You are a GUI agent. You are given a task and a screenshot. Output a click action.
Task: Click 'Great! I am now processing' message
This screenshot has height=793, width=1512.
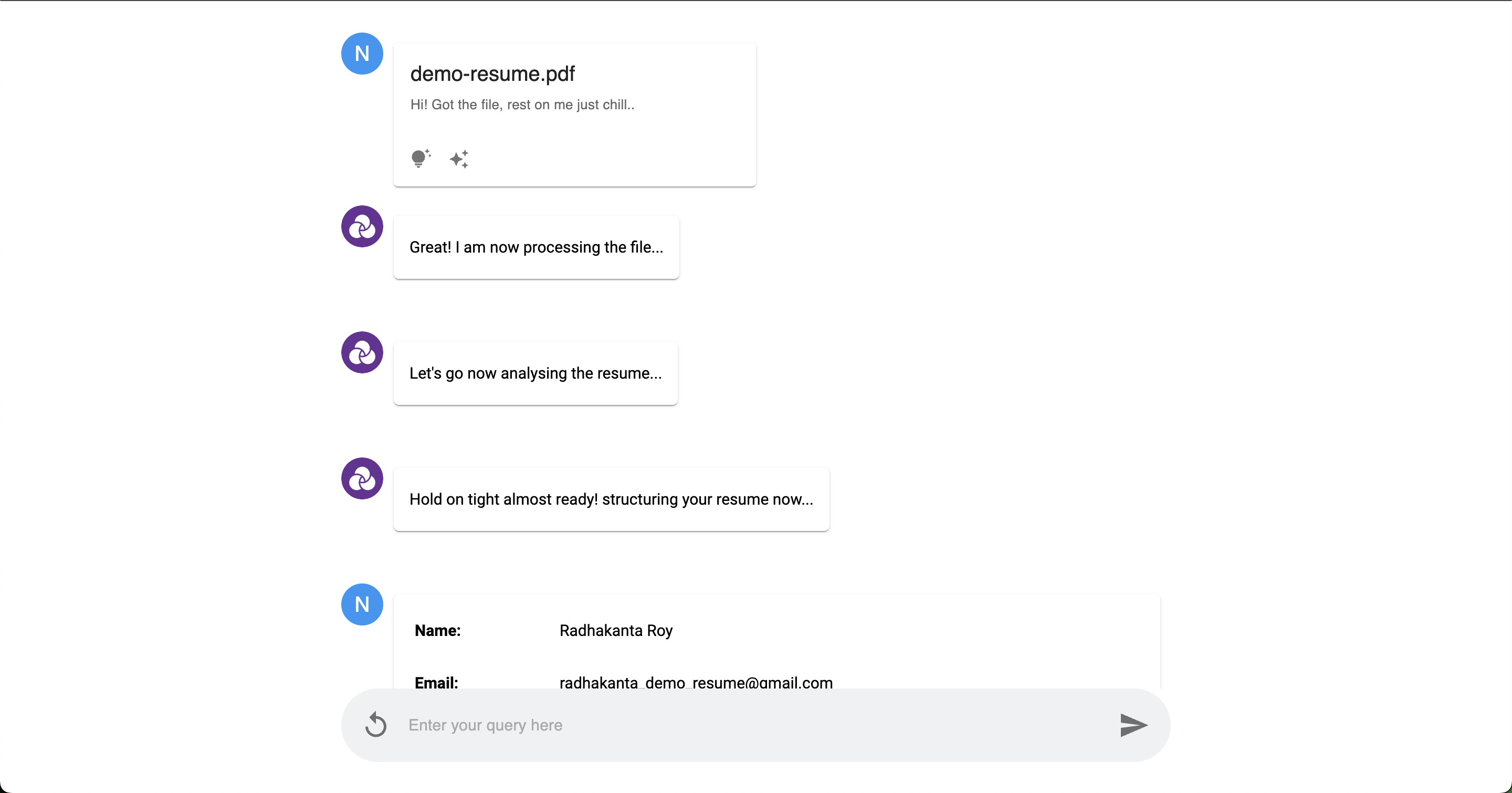click(536, 247)
